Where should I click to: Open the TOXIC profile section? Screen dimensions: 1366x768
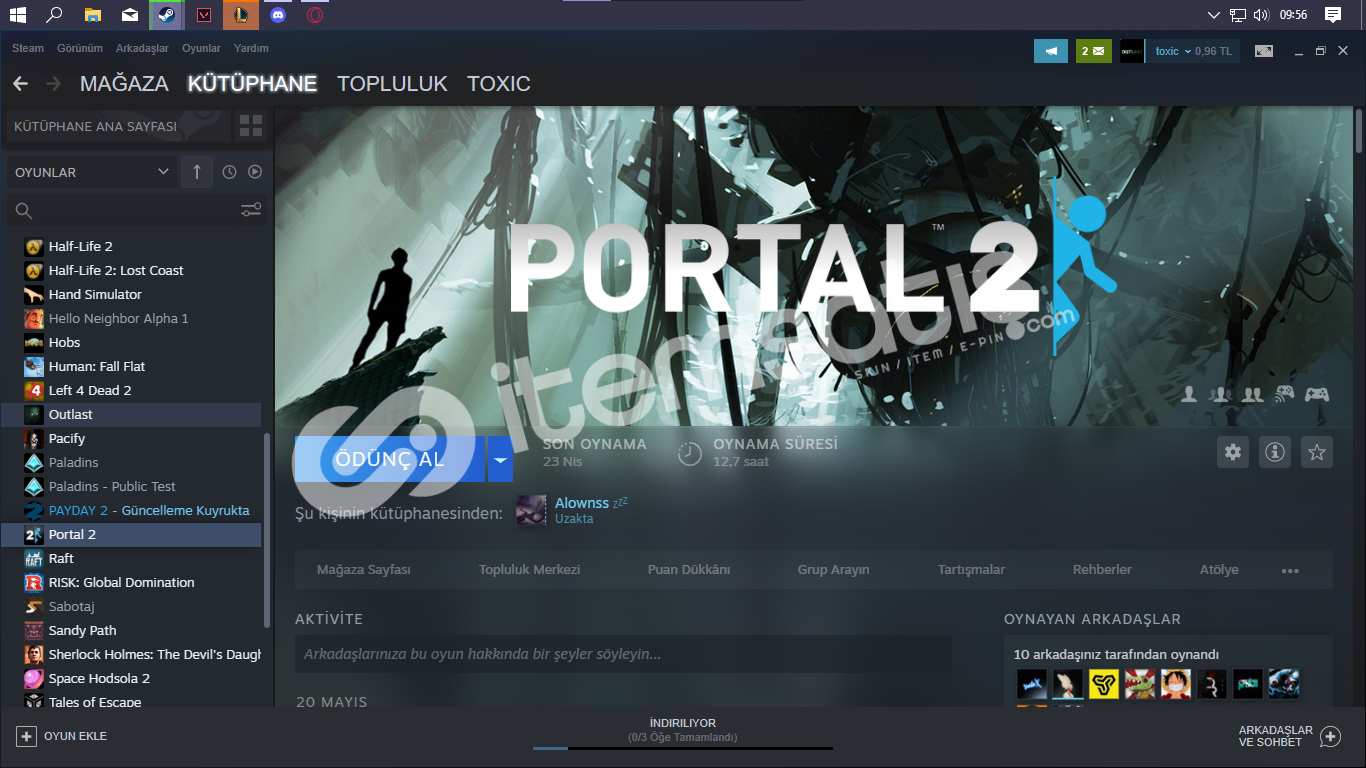(499, 84)
